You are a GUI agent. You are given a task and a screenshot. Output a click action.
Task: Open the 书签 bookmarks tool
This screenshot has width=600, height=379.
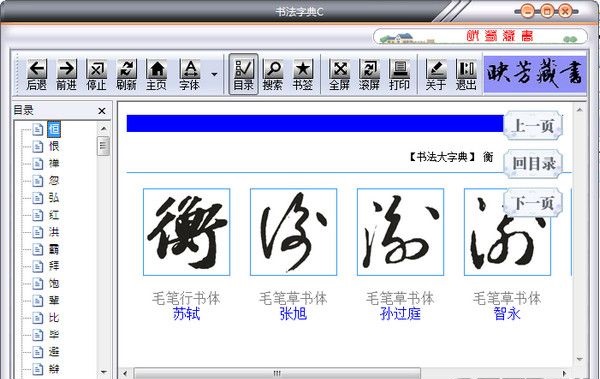tap(303, 75)
